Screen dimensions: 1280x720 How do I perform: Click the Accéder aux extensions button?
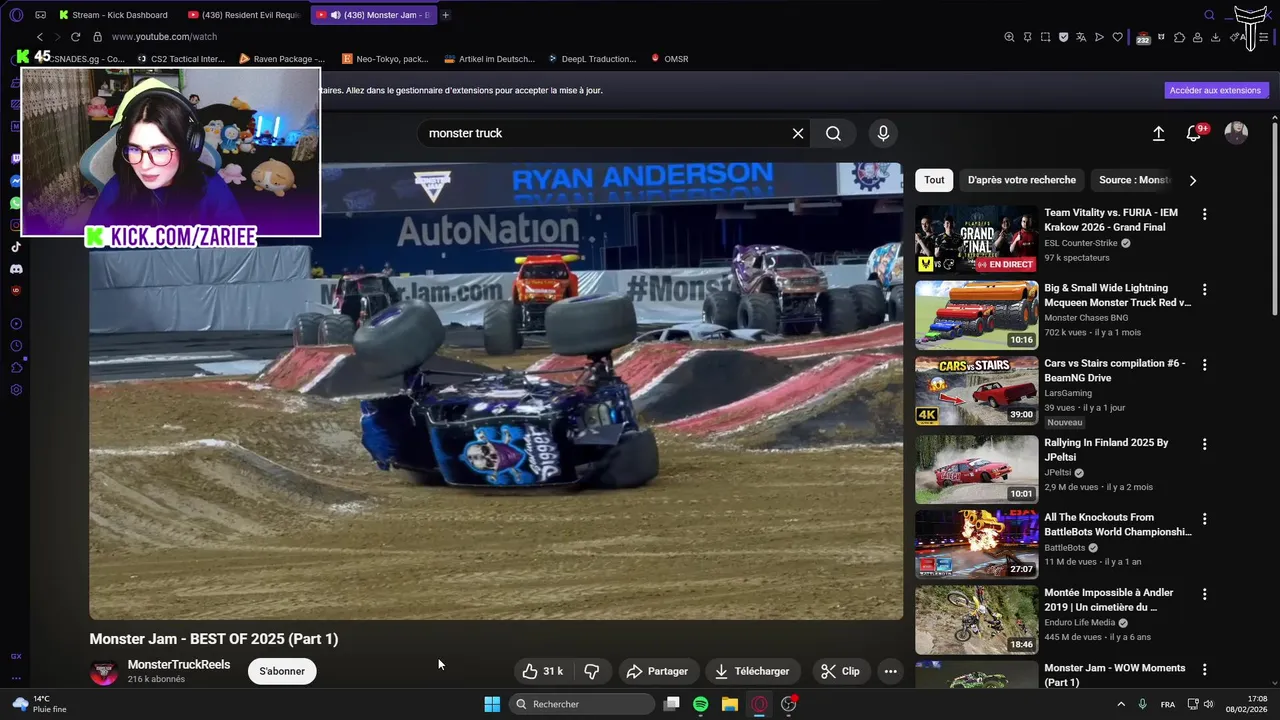(x=1216, y=90)
